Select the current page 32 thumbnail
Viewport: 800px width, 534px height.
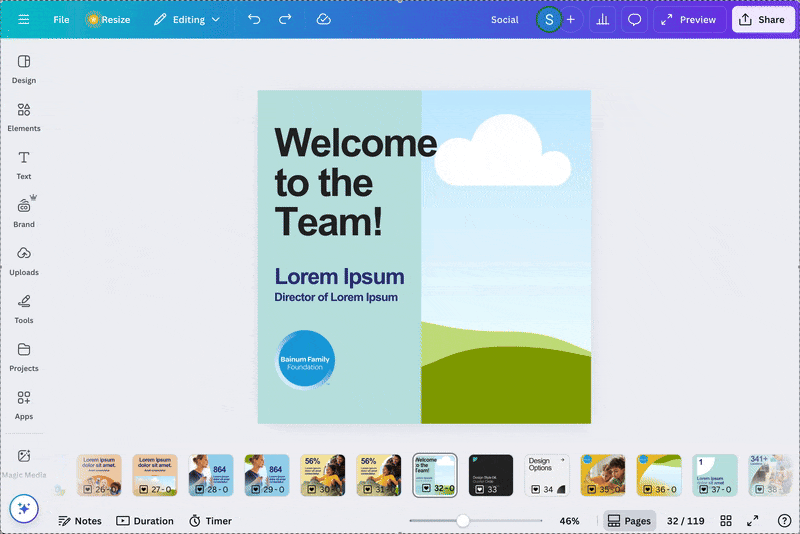tap(435, 475)
